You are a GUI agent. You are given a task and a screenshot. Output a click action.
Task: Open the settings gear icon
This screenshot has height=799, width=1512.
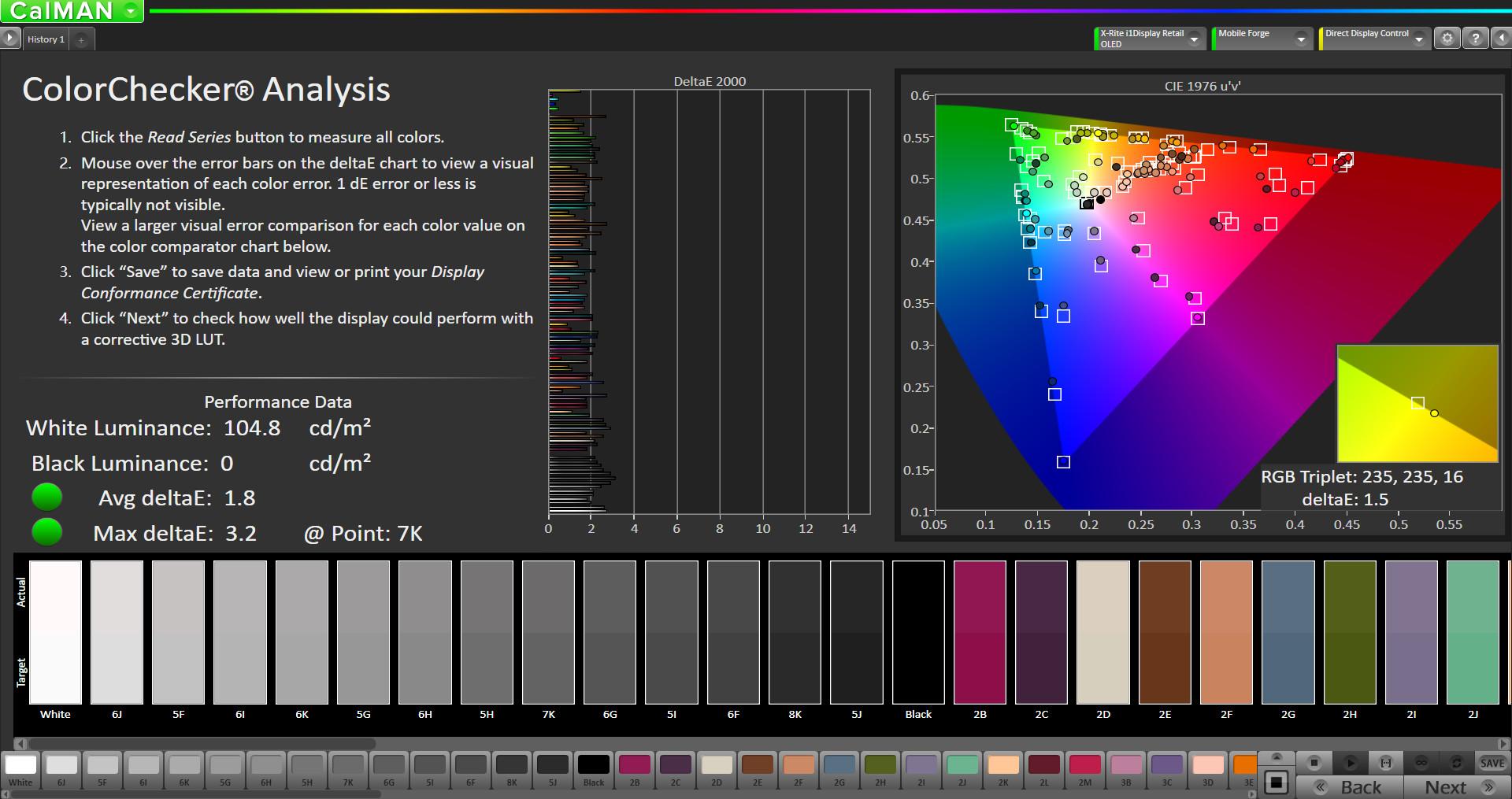(x=1447, y=38)
